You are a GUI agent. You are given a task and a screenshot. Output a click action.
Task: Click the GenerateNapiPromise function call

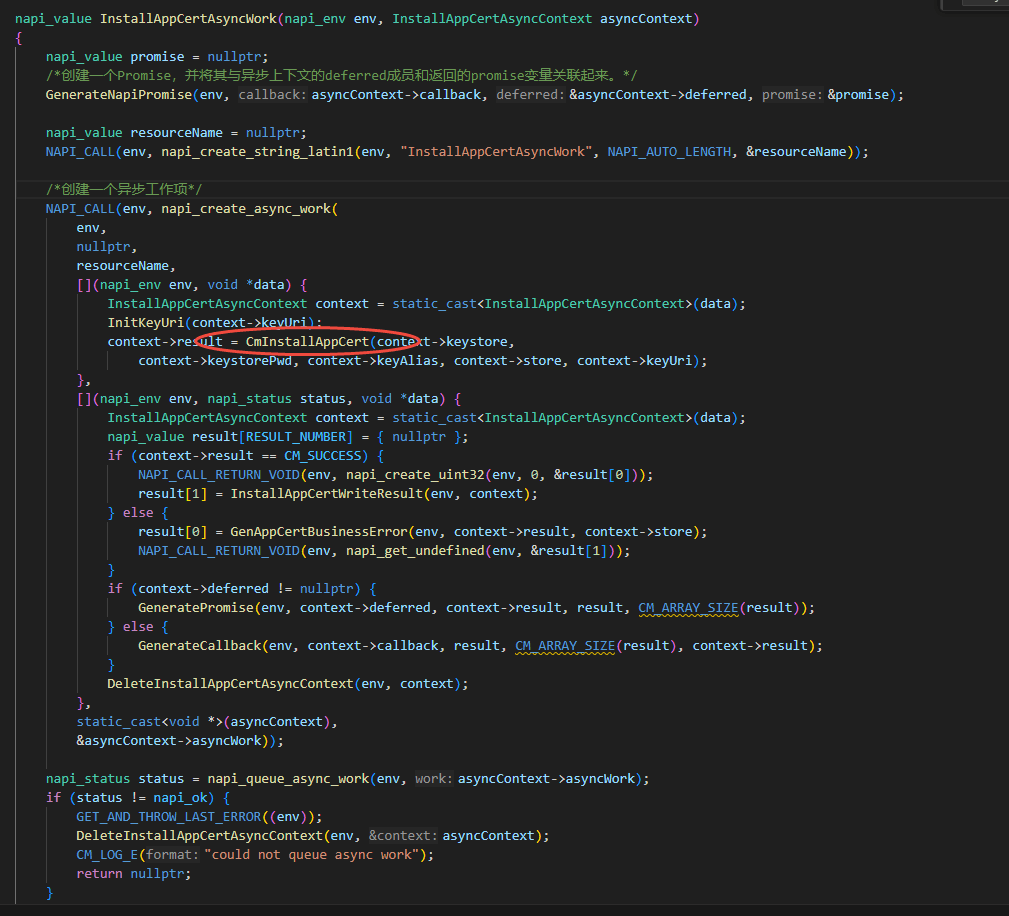[118, 95]
